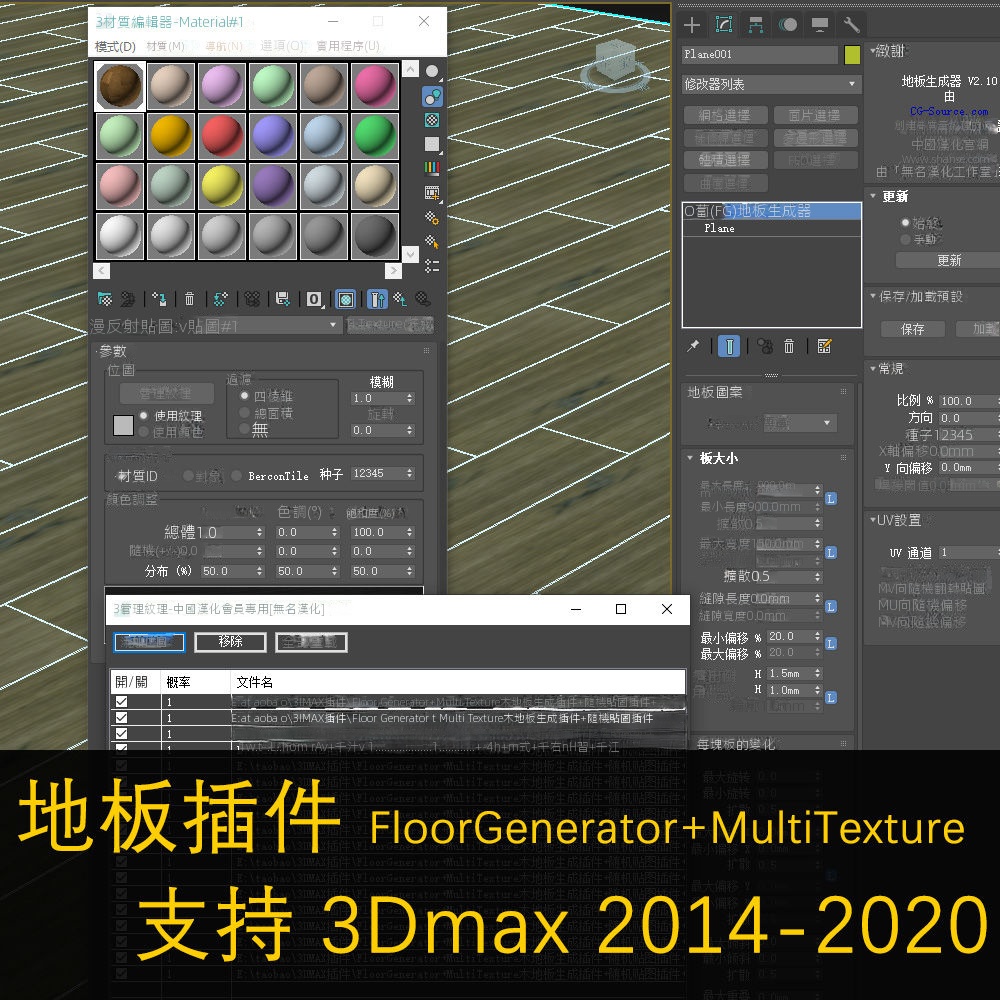Open the 材質(M) menu

tap(165, 47)
